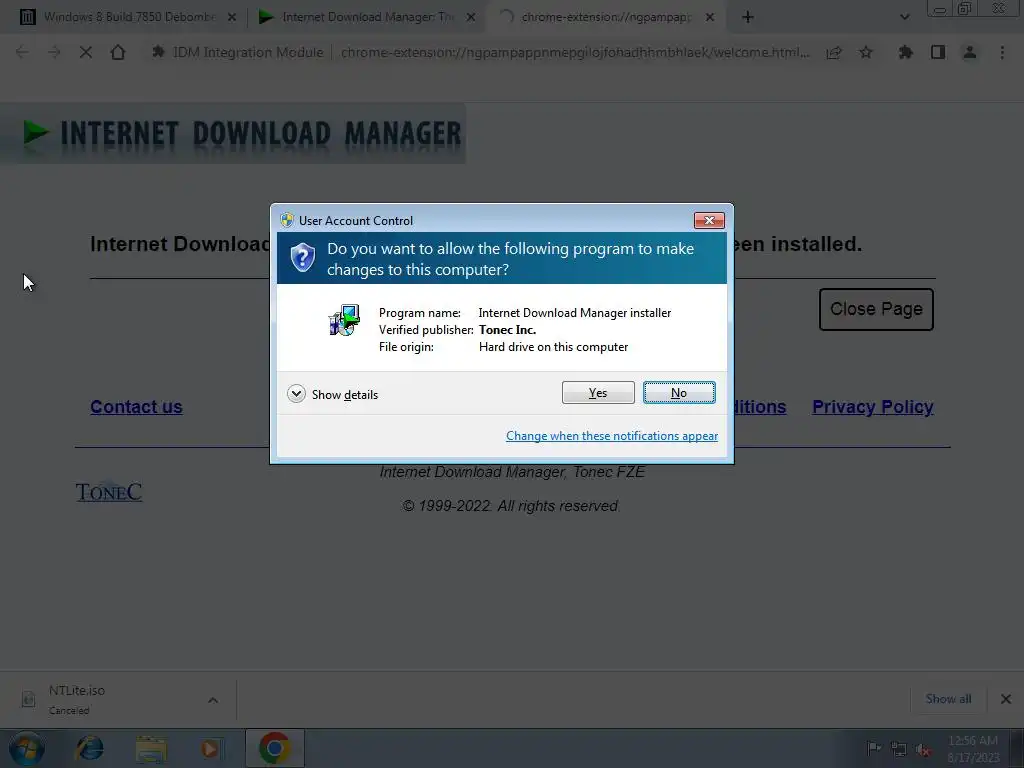Image resolution: width=1024 pixels, height=768 pixels.
Task: Open Chrome home page
Action: [x=118, y=52]
